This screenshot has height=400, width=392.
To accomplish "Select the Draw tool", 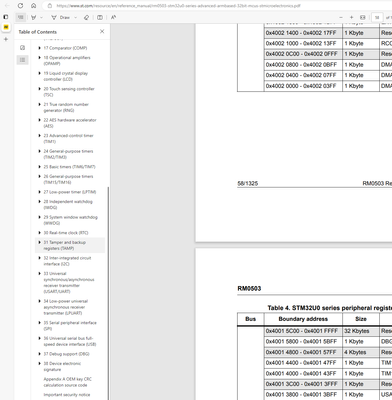I will (60, 17).
